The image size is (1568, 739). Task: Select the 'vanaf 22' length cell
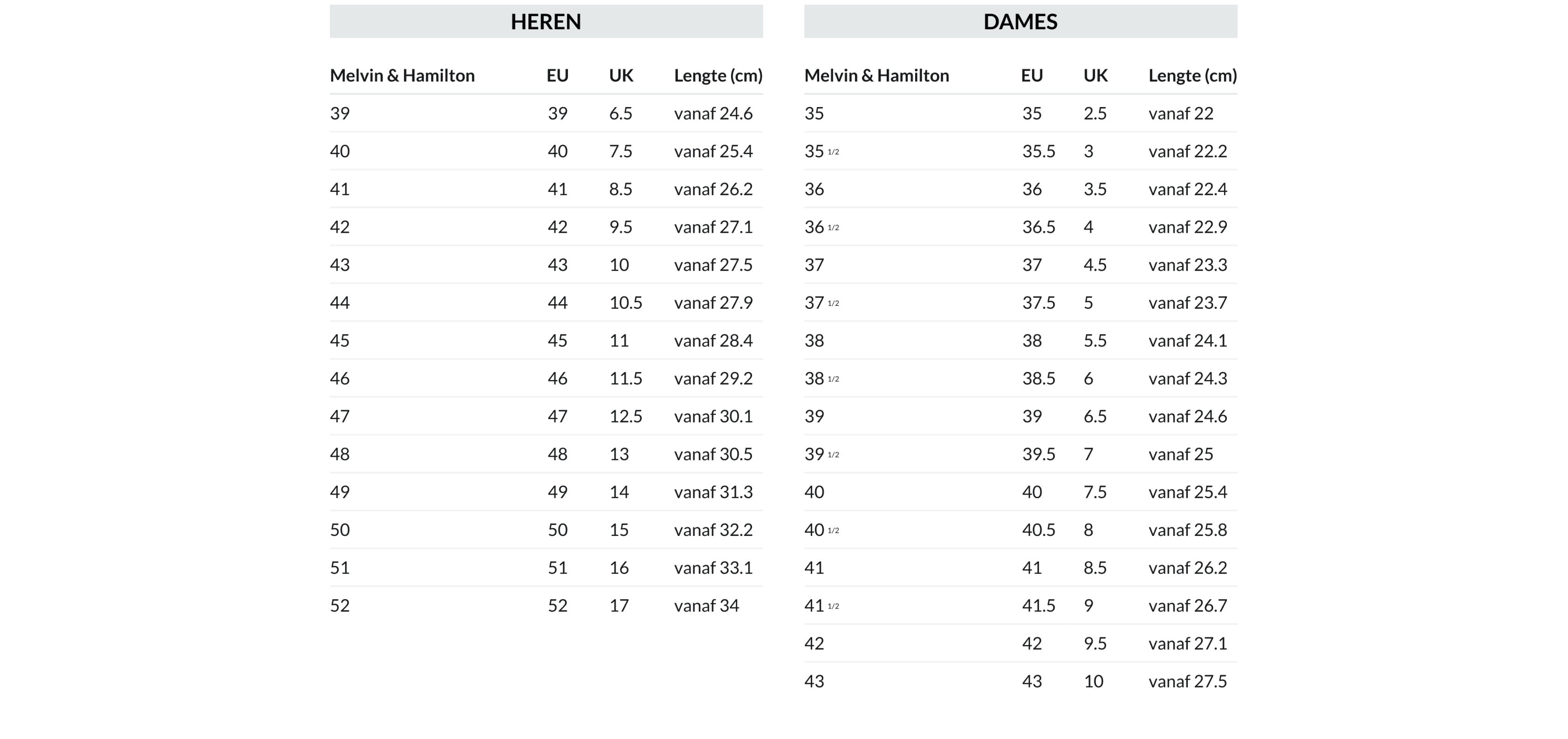pos(1180,114)
